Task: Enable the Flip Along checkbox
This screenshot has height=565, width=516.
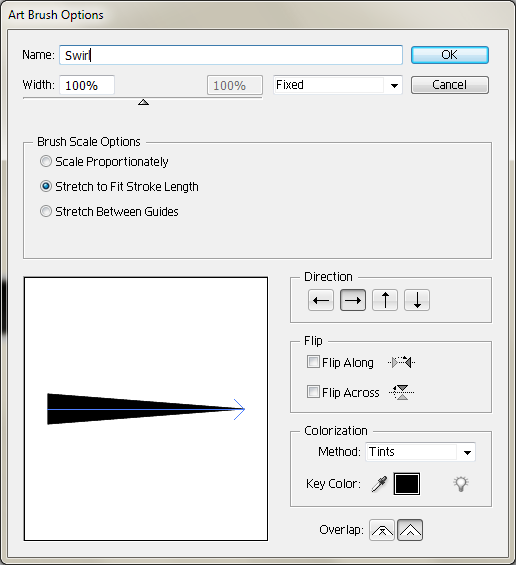Action: (x=313, y=361)
